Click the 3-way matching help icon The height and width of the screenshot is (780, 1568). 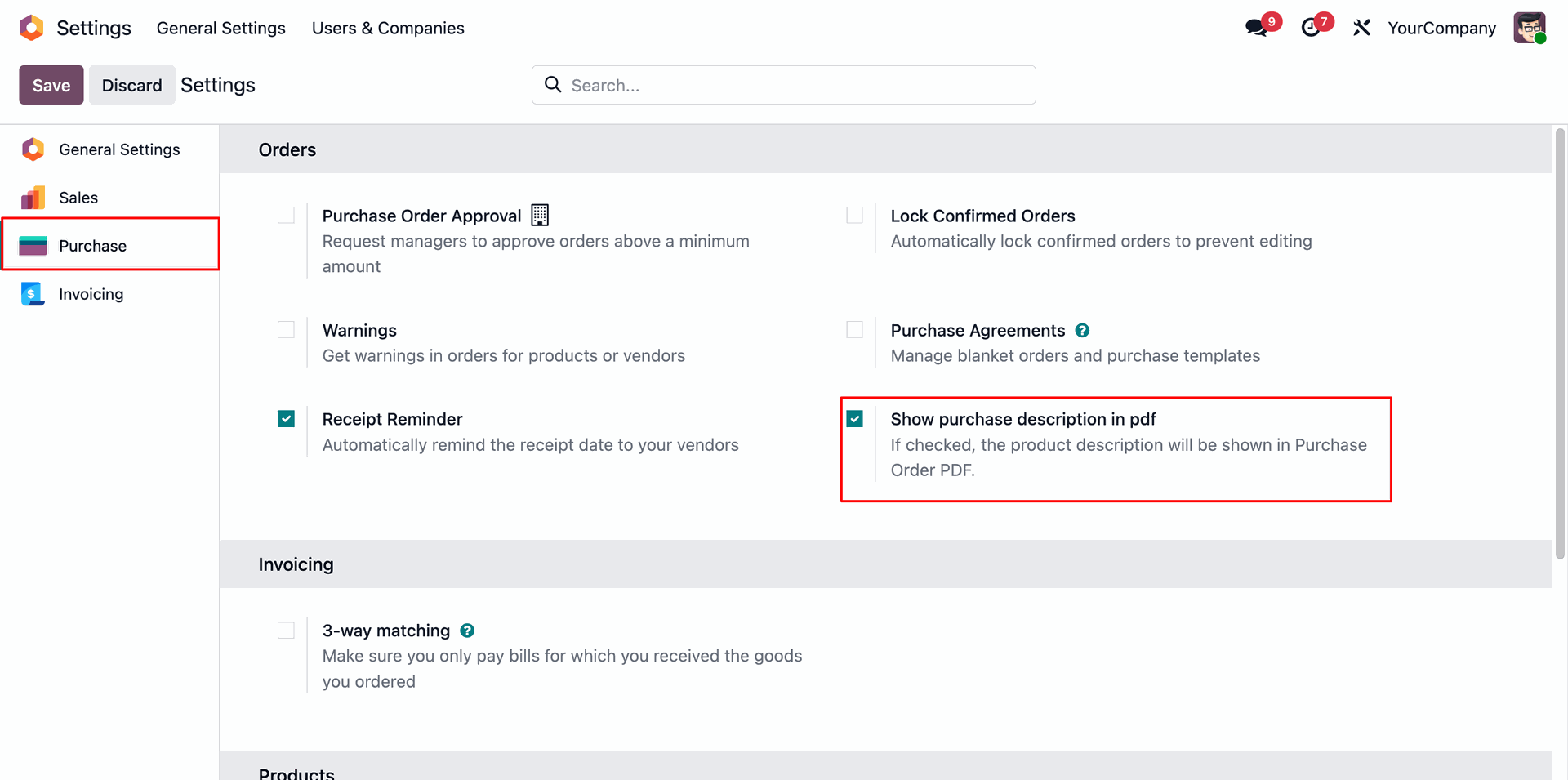pos(467,631)
